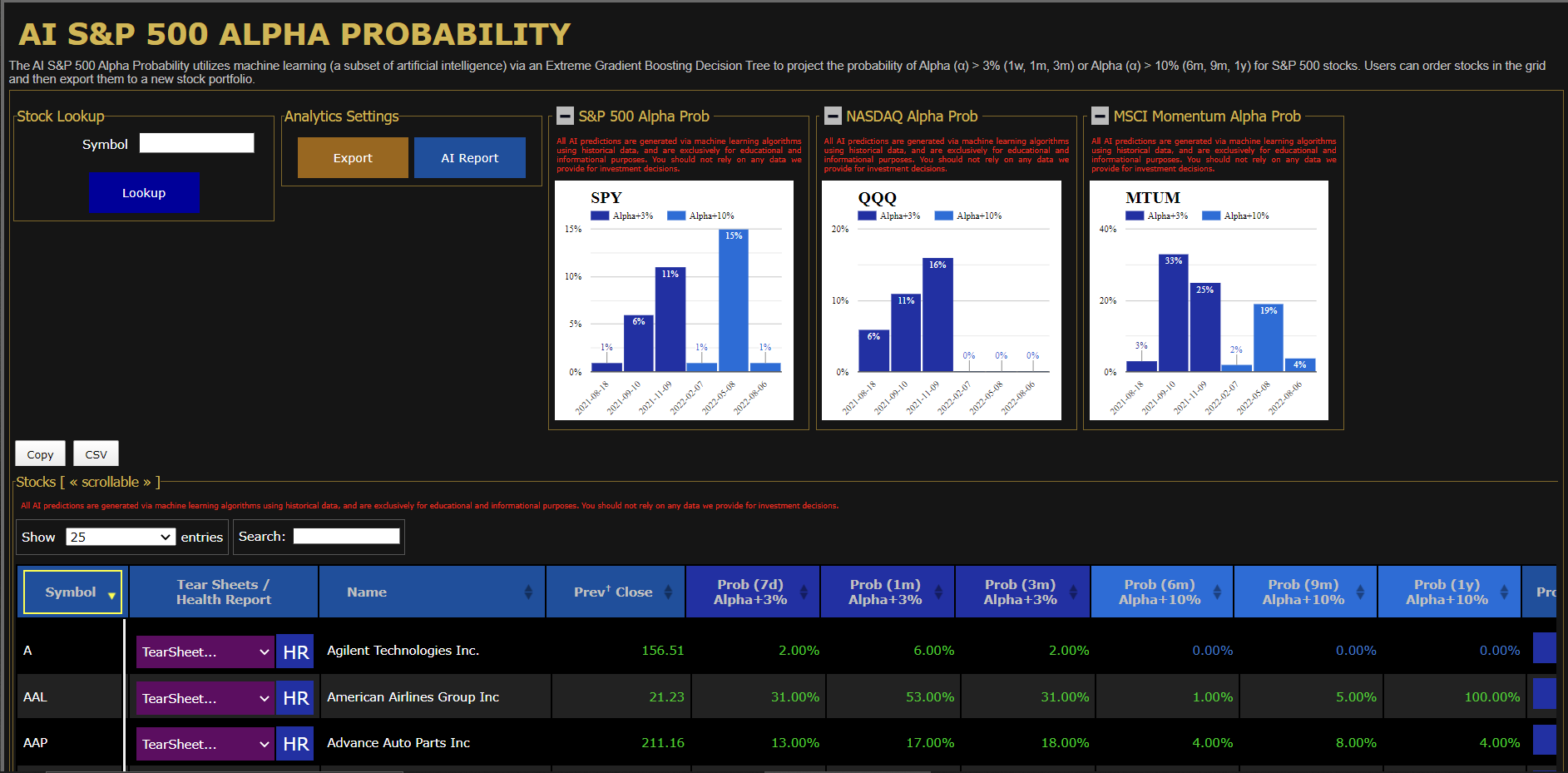Screen dimensions: 1568x773
Task: Open the HR health report for Agilent
Action: pyautogui.click(x=295, y=652)
